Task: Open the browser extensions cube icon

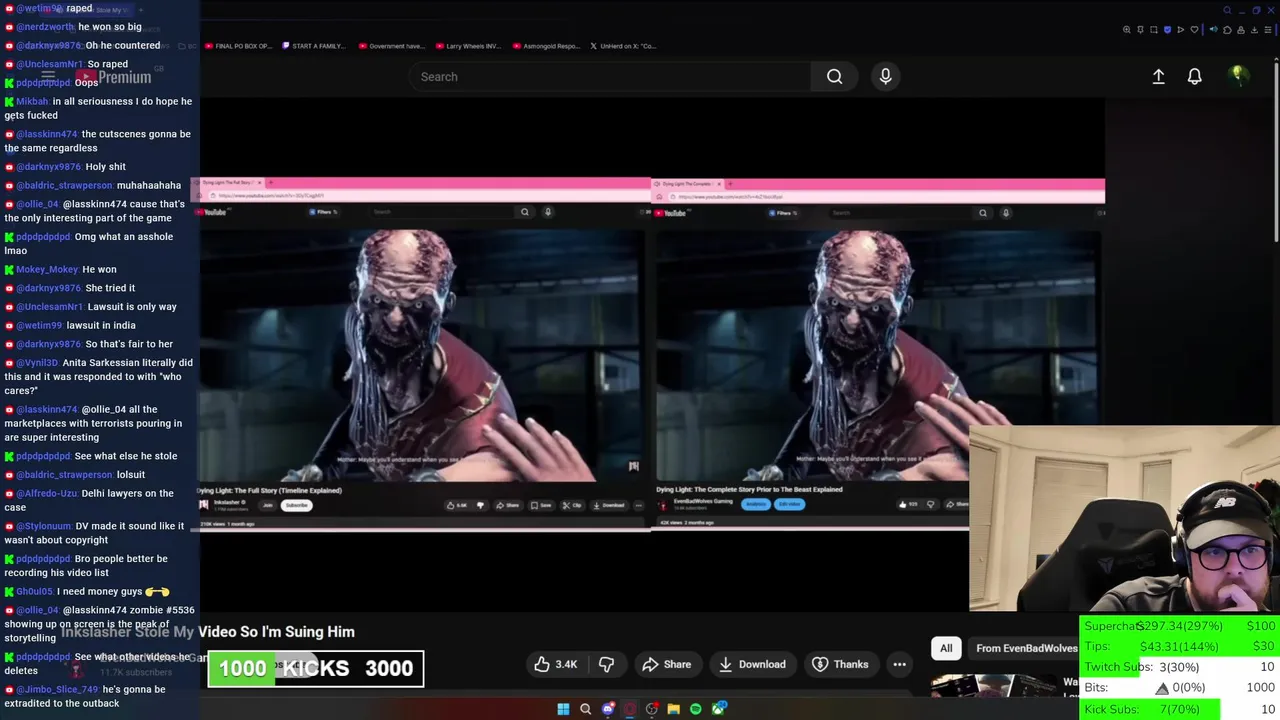Action: click(1227, 30)
